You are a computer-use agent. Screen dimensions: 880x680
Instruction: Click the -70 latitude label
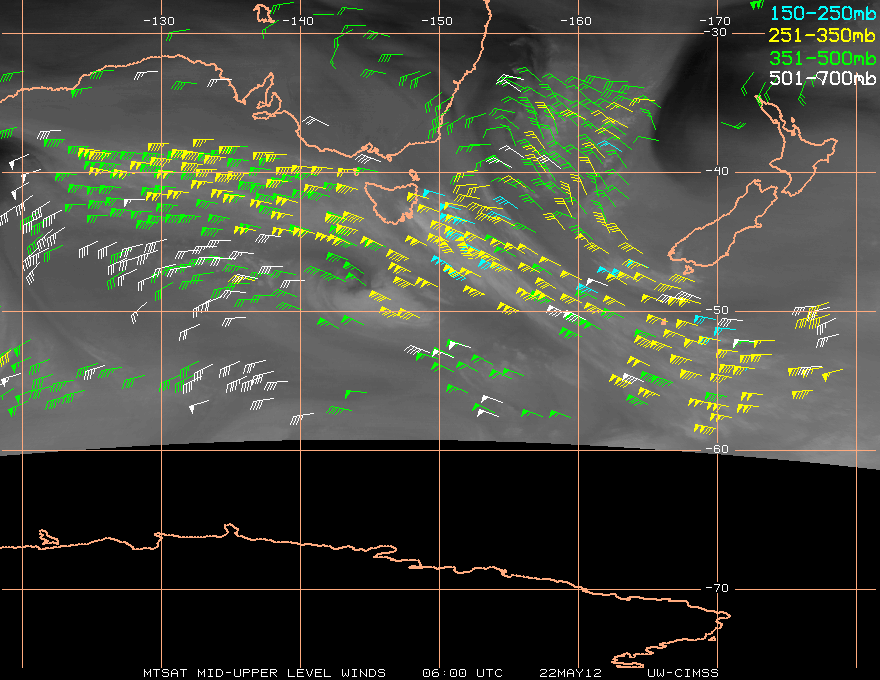pyautogui.click(x=717, y=588)
